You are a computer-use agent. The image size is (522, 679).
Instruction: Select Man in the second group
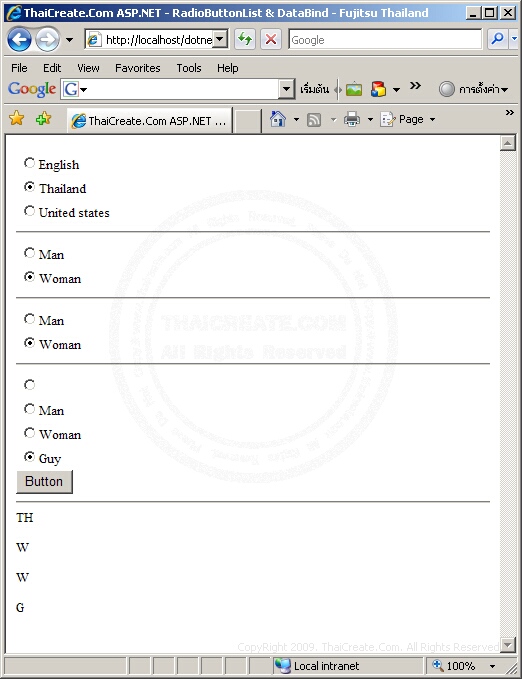click(x=29, y=252)
